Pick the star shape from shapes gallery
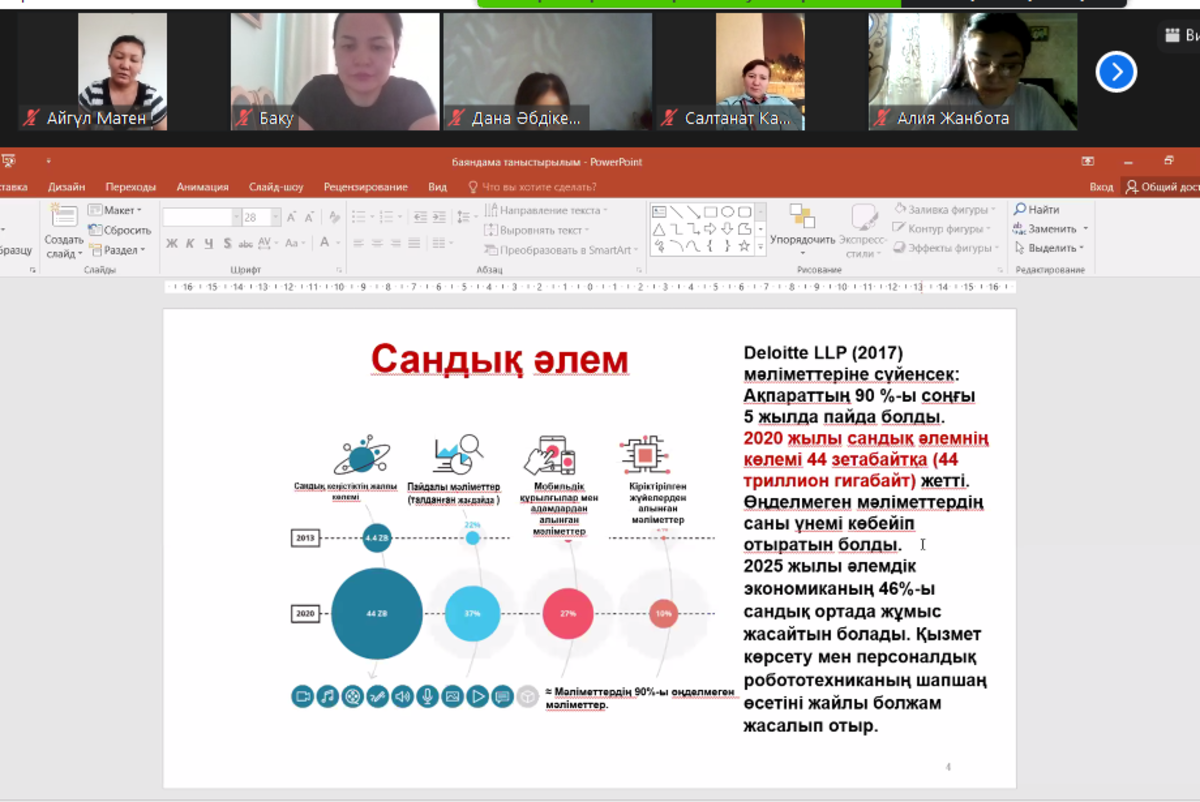This screenshot has width=1200, height=802. point(743,245)
